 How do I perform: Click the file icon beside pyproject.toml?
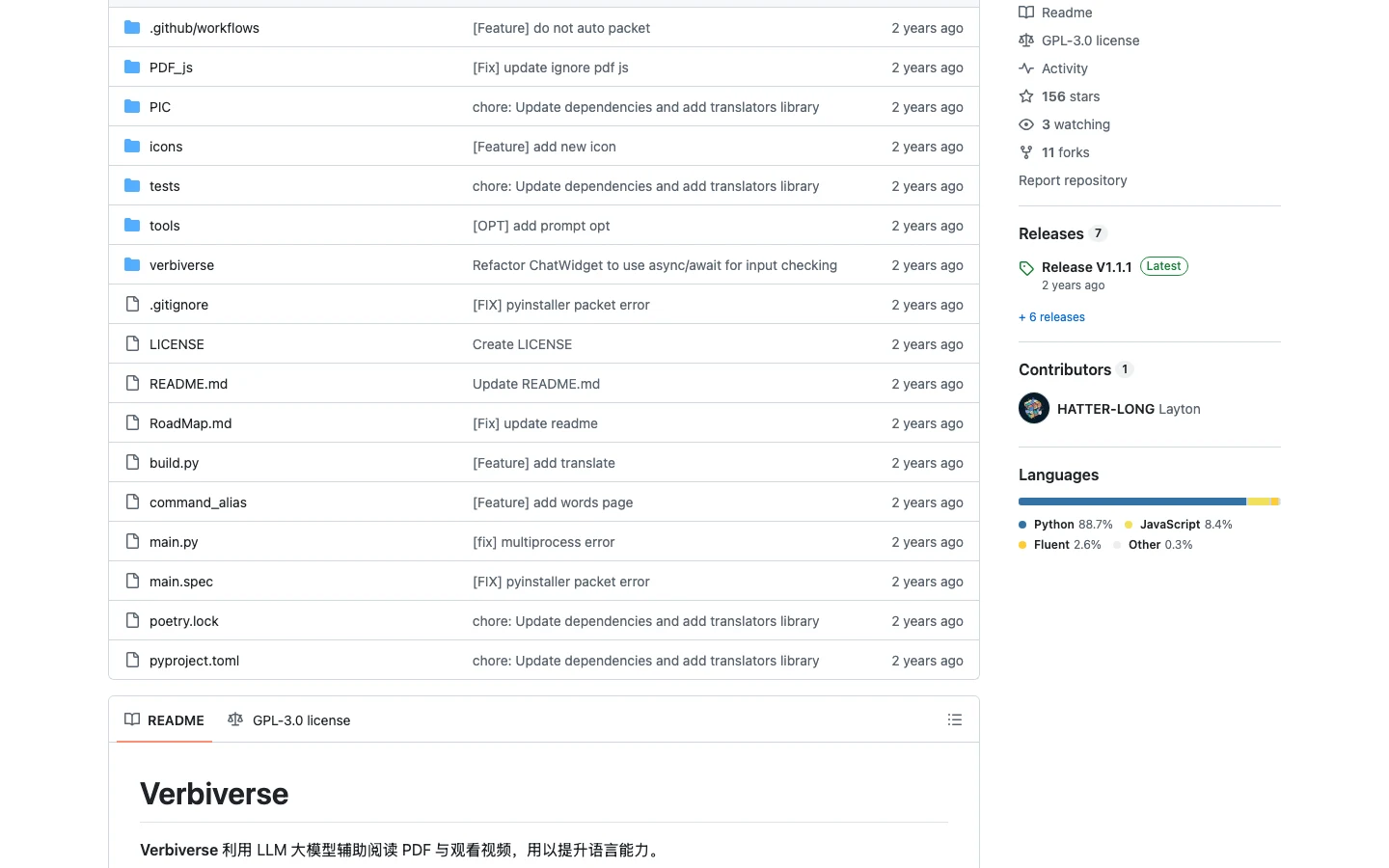[x=132, y=661]
